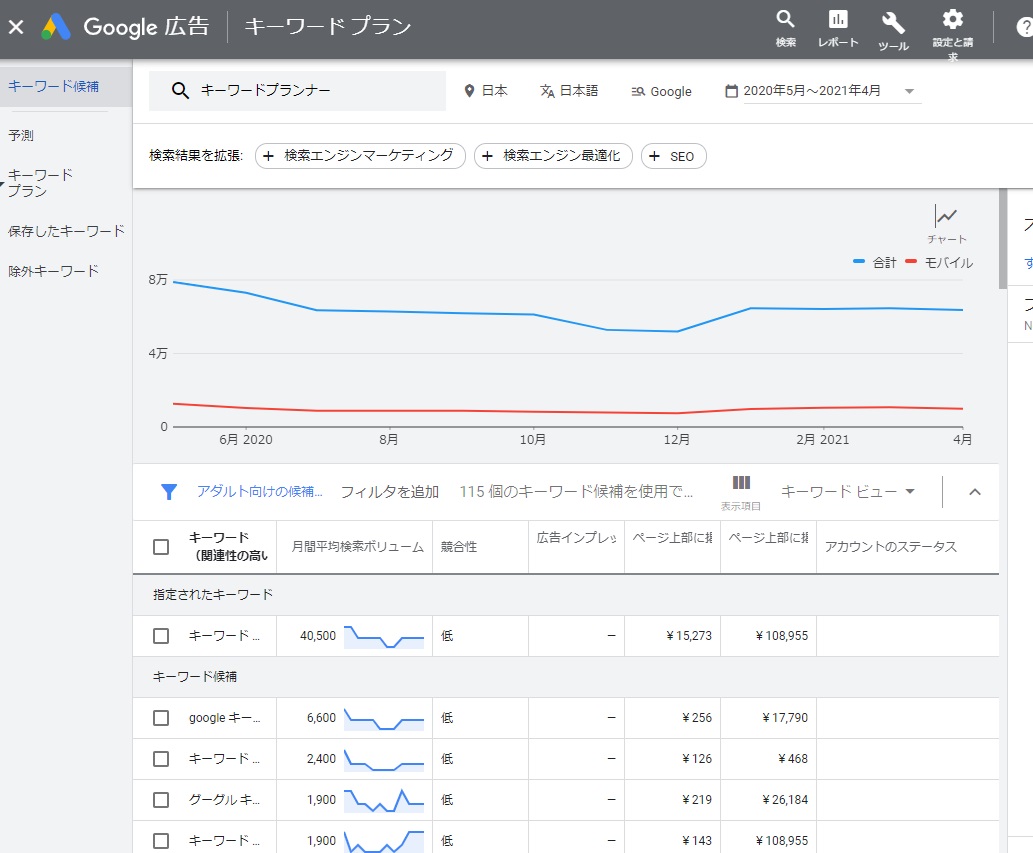
Task: Check the box for the 6,600 volume keyword
Action: (161, 718)
